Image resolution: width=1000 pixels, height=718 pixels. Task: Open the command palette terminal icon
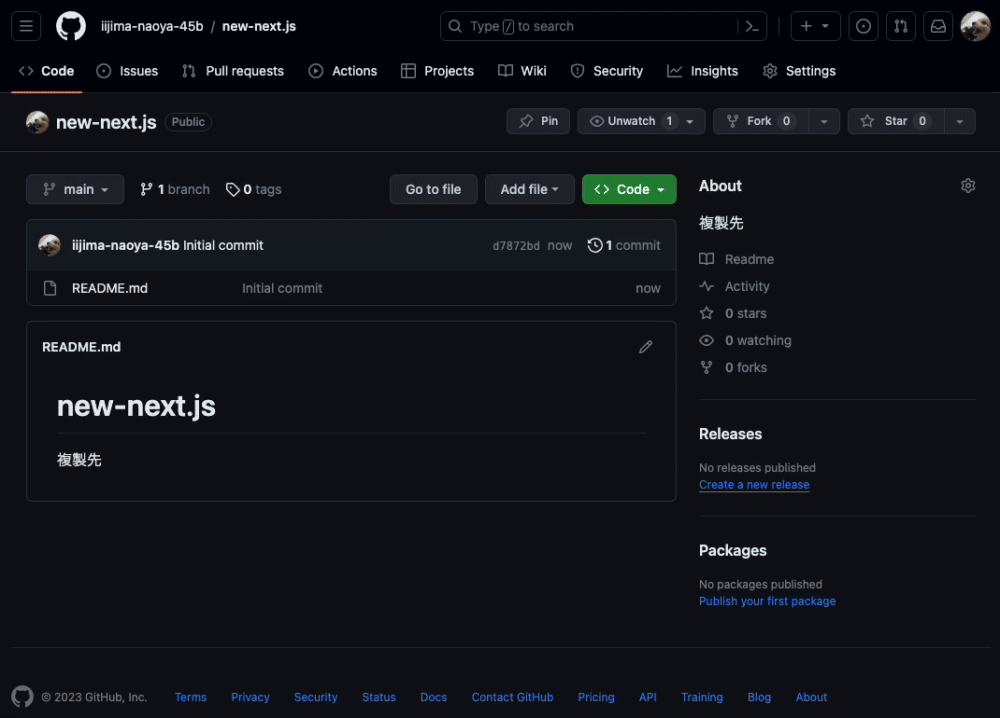[x=751, y=26]
